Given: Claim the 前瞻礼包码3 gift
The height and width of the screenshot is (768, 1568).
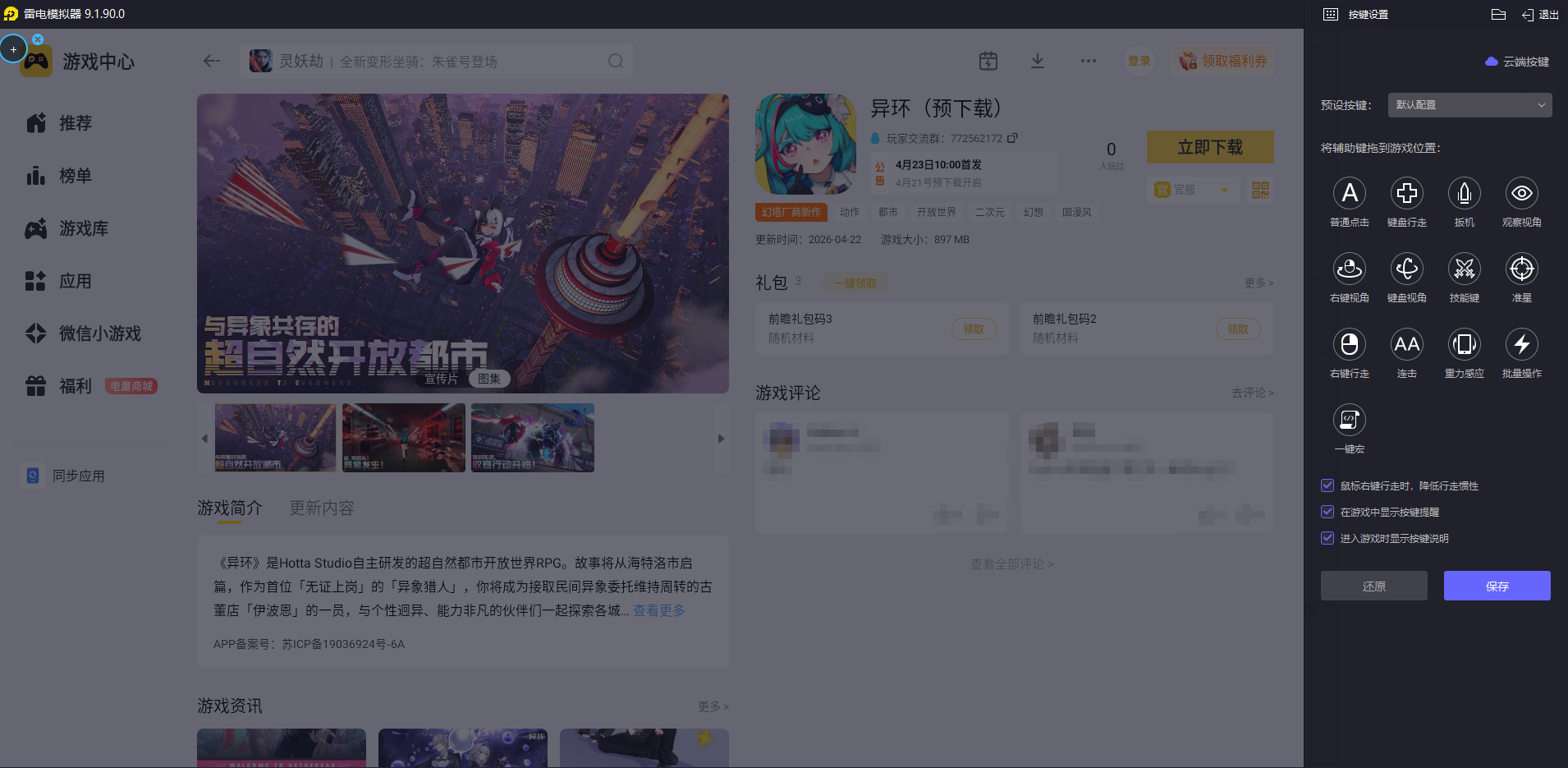Looking at the screenshot, I should [x=974, y=329].
